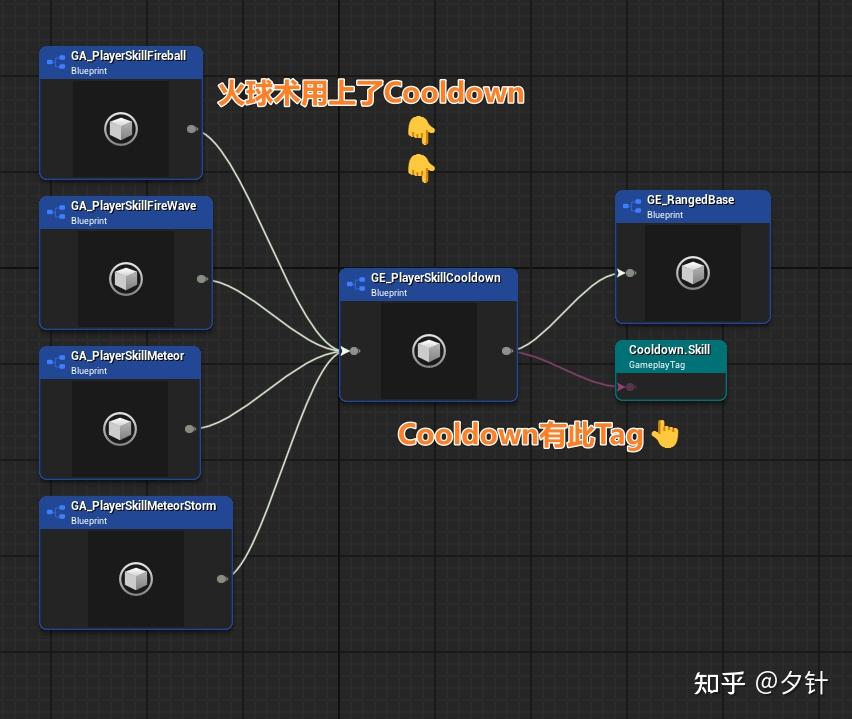The height and width of the screenshot is (719, 852).
Task: Click the output pin of GA_PlayerSkillFireWave
Action: pos(202,279)
